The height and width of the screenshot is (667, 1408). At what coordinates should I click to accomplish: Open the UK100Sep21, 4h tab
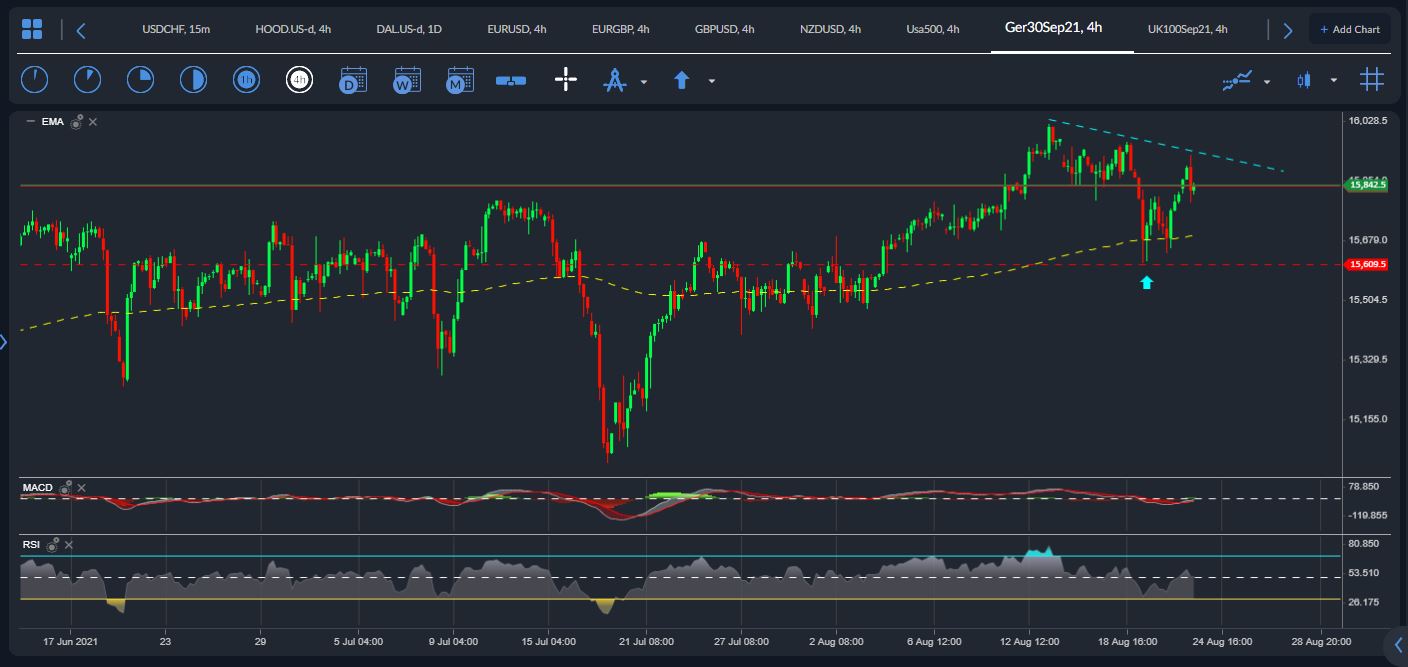[x=1187, y=29]
